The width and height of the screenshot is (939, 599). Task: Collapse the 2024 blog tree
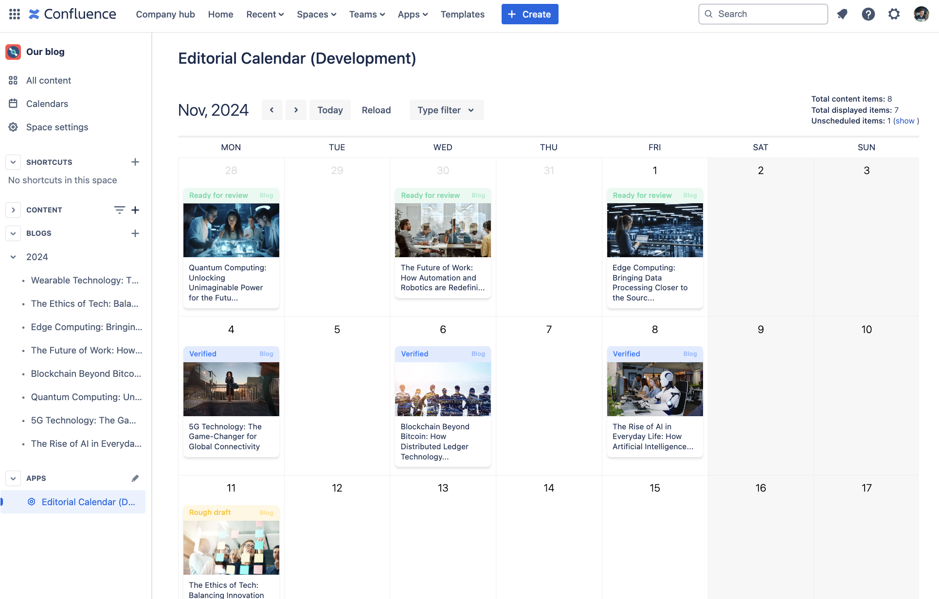[13, 257]
